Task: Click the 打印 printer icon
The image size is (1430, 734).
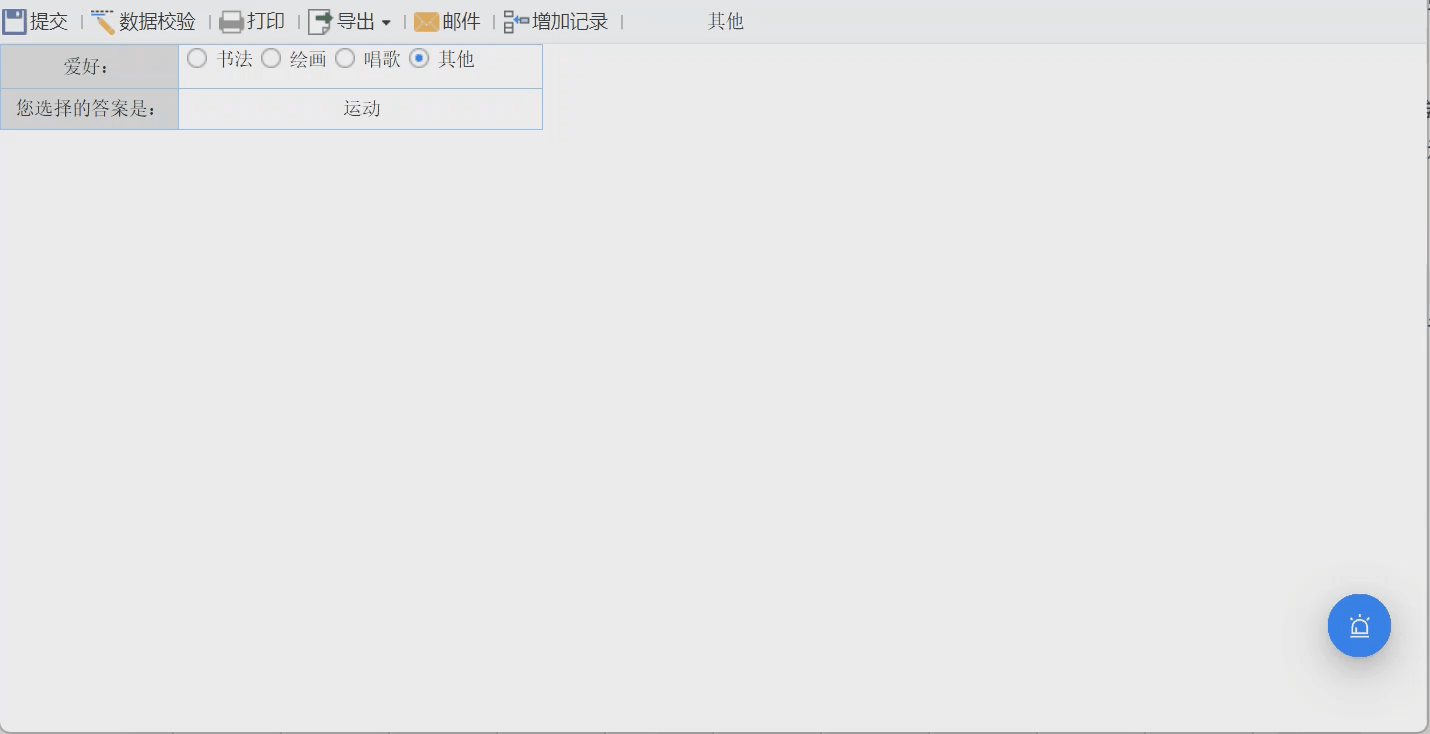Action: click(230, 20)
